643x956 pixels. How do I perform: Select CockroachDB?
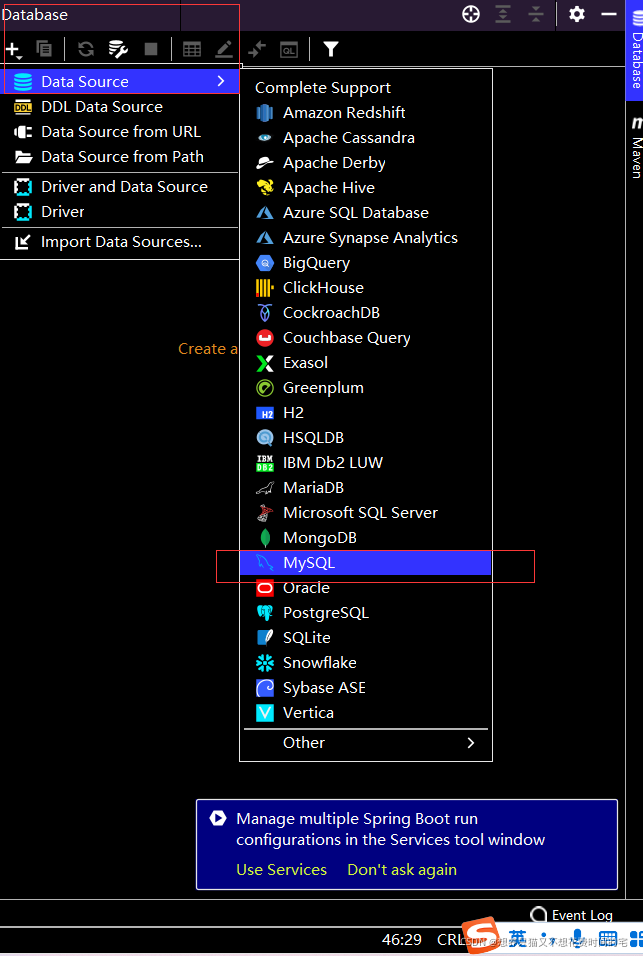pyautogui.click(x=366, y=313)
